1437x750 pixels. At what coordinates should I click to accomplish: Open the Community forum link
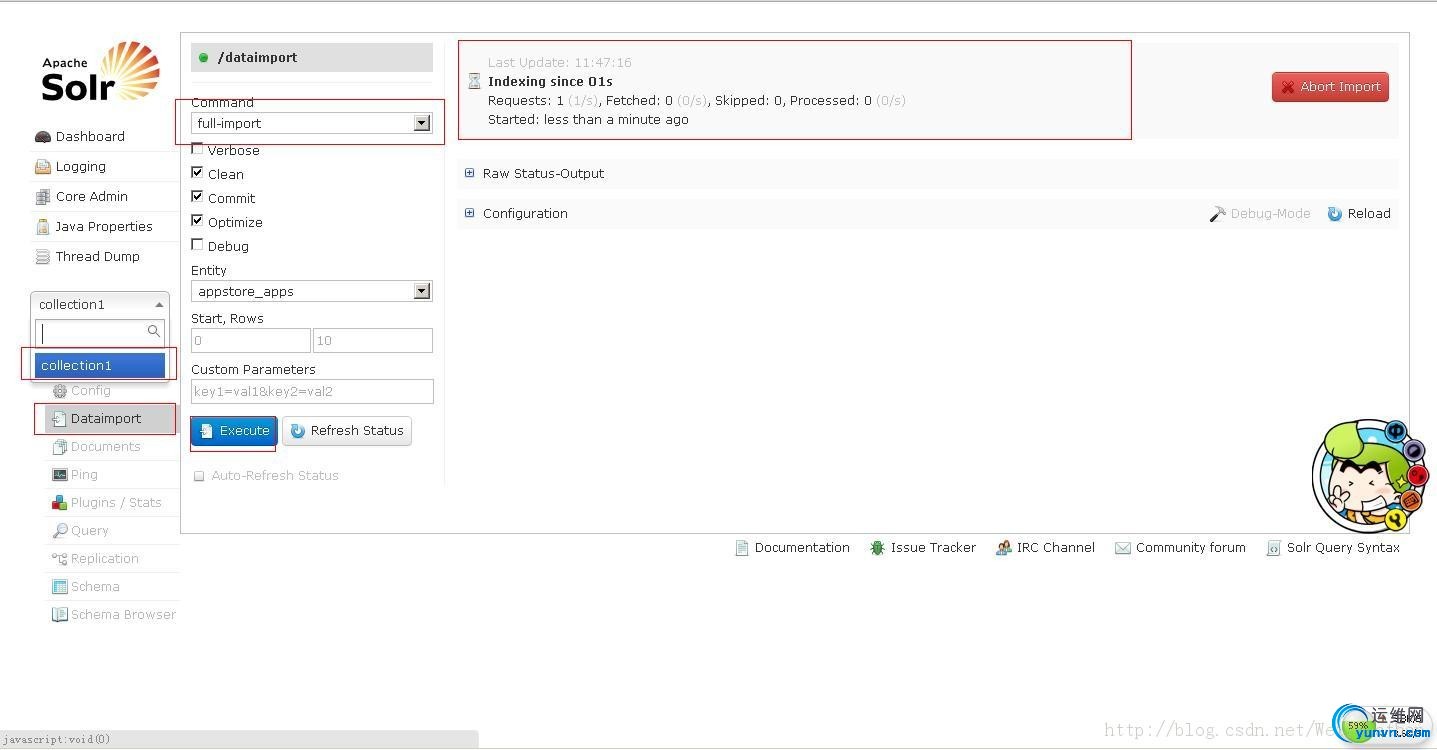click(1190, 548)
